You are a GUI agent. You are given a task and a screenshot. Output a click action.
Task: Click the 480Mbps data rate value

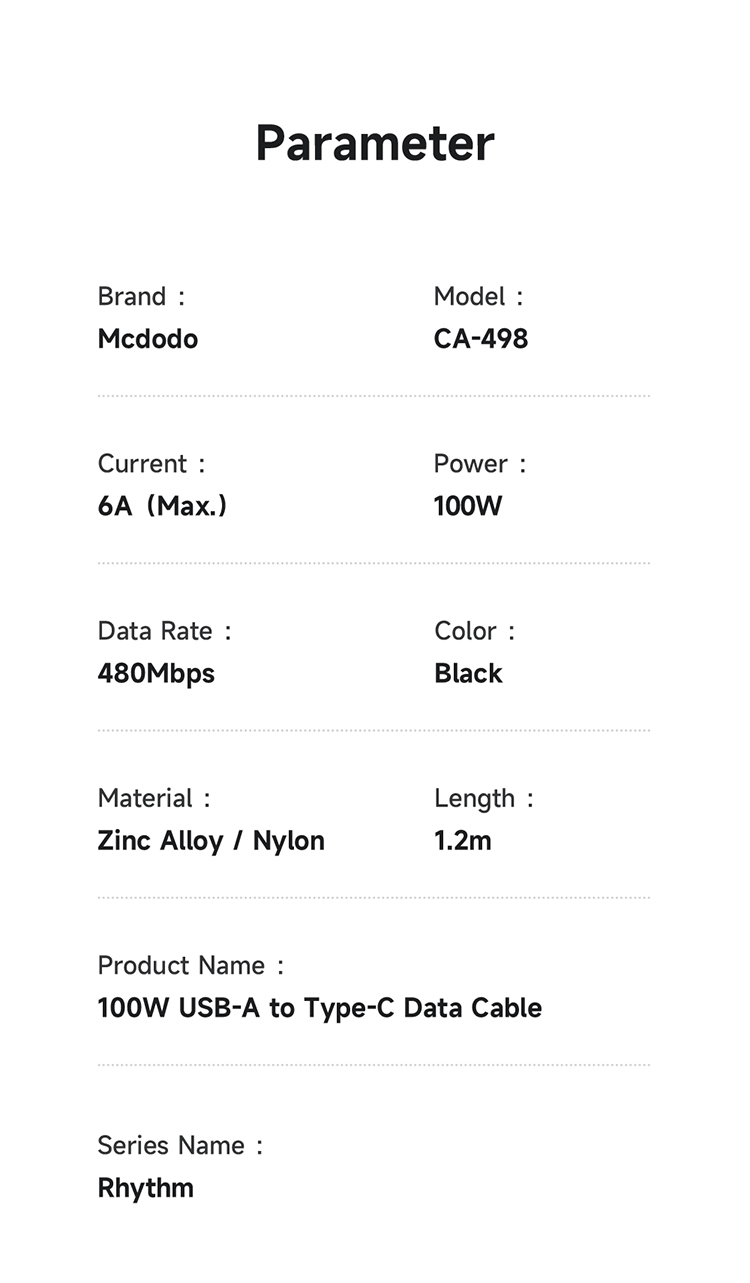(x=156, y=673)
